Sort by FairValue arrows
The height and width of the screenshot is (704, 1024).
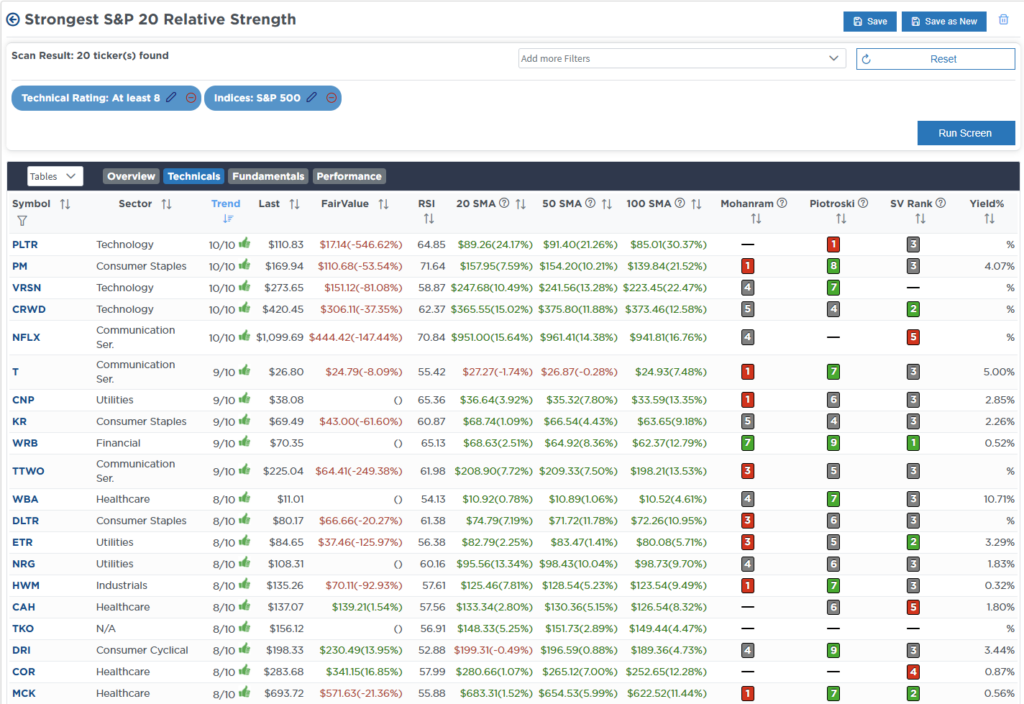(383, 204)
